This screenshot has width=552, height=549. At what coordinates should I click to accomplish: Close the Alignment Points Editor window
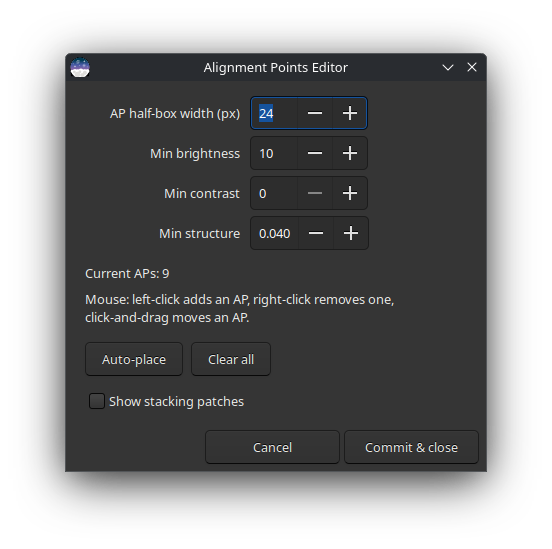click(472, 67)
